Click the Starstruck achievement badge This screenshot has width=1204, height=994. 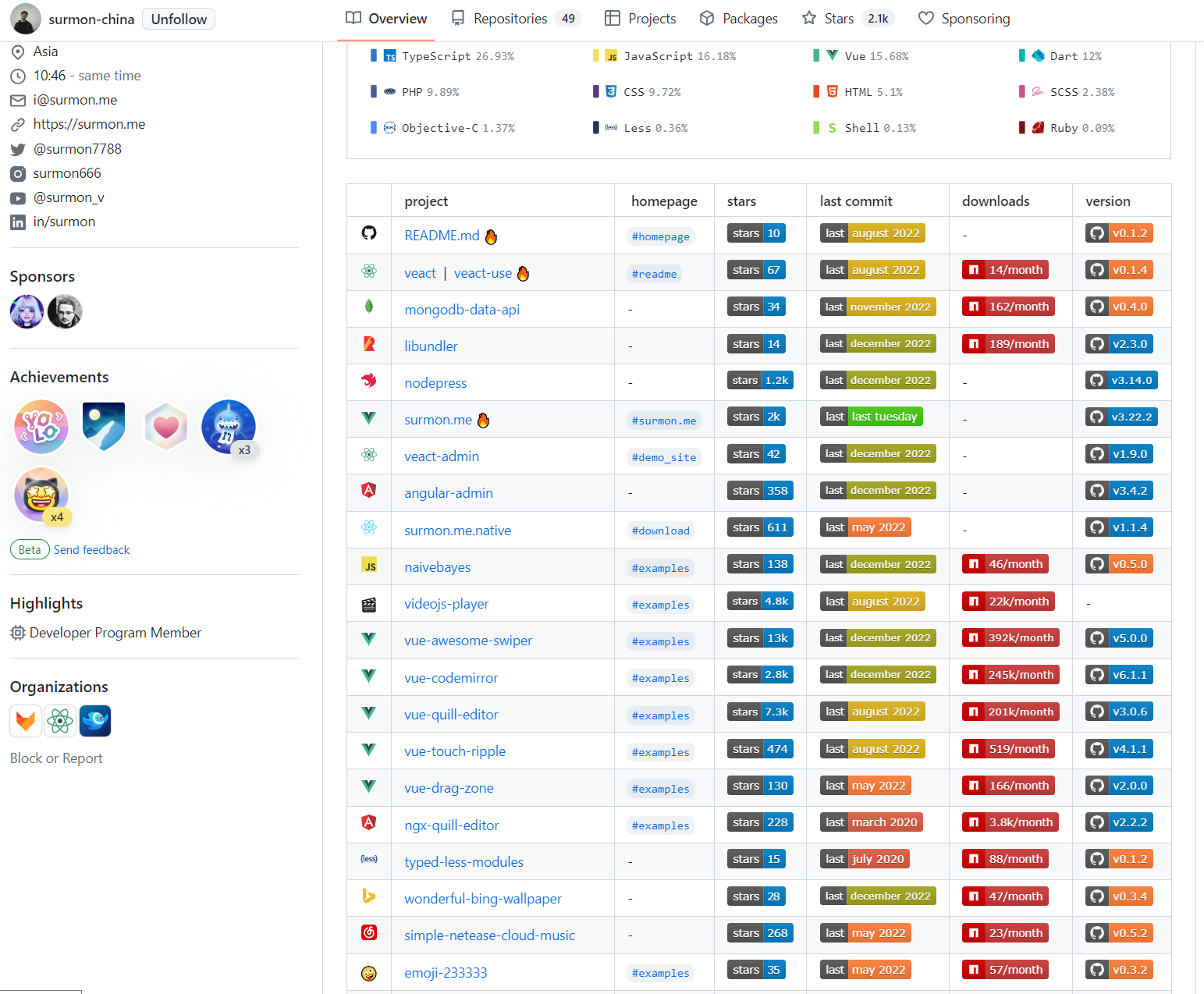tap(41, 495)
